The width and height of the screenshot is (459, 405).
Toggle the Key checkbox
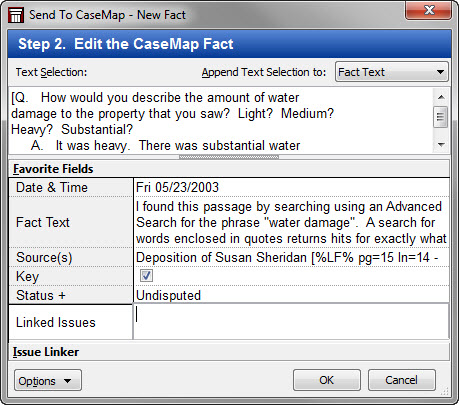tap(146, 276)
